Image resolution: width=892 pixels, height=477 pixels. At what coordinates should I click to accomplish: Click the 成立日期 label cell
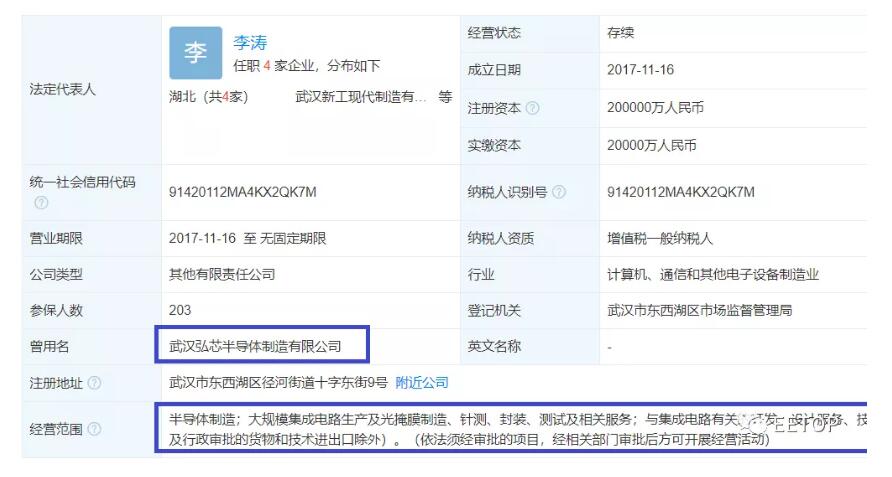point(529,70)
